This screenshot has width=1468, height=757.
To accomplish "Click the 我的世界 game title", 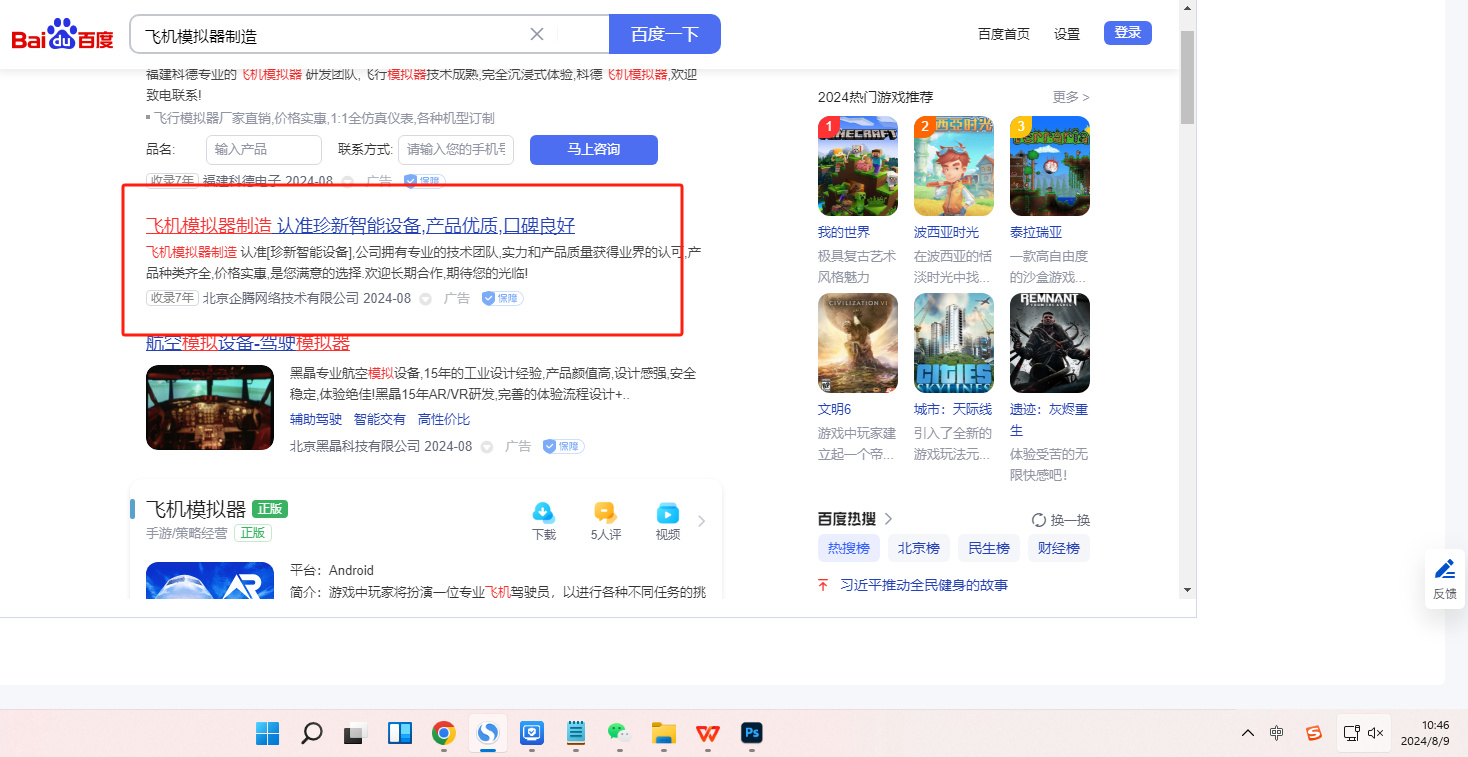I will (x=844, y=232).
